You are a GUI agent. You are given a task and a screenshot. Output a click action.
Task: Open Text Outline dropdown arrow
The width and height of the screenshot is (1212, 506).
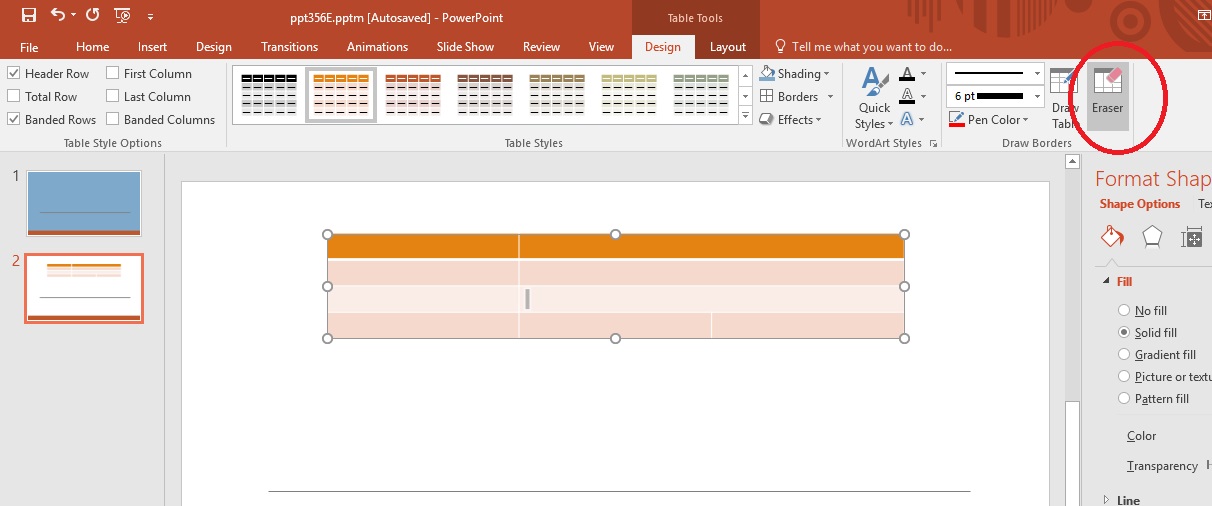923,97
